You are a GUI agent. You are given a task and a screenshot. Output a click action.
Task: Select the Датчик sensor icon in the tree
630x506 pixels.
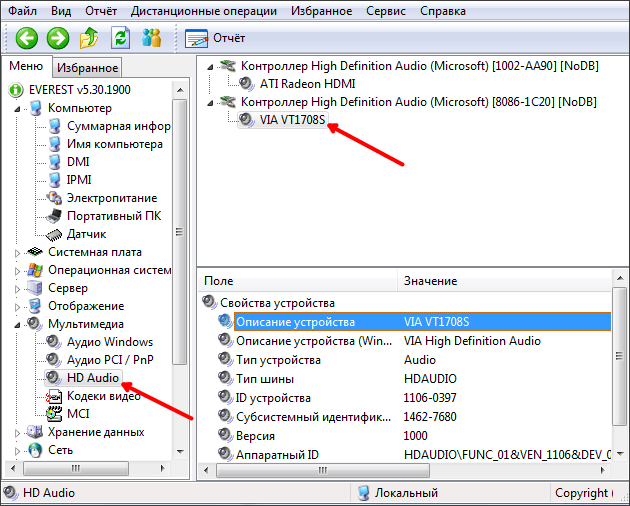(54, 234)
